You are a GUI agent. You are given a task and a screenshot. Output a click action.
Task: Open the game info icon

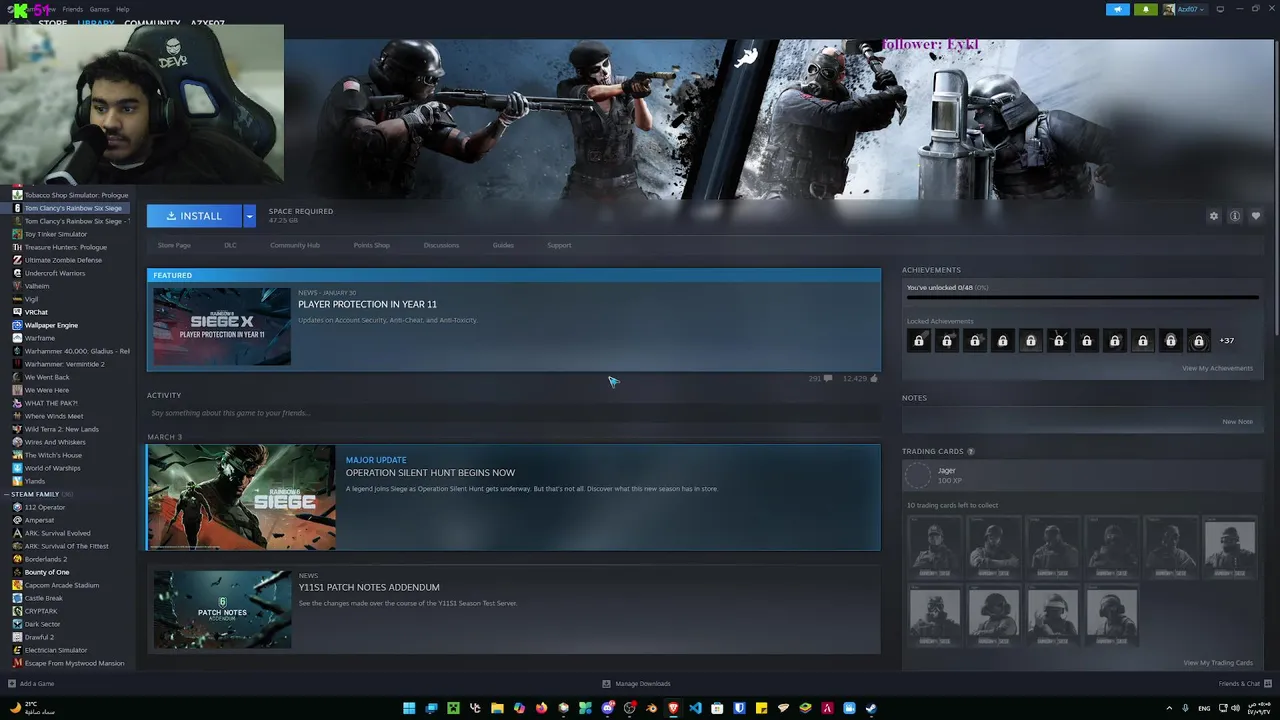coord(1235,216)
